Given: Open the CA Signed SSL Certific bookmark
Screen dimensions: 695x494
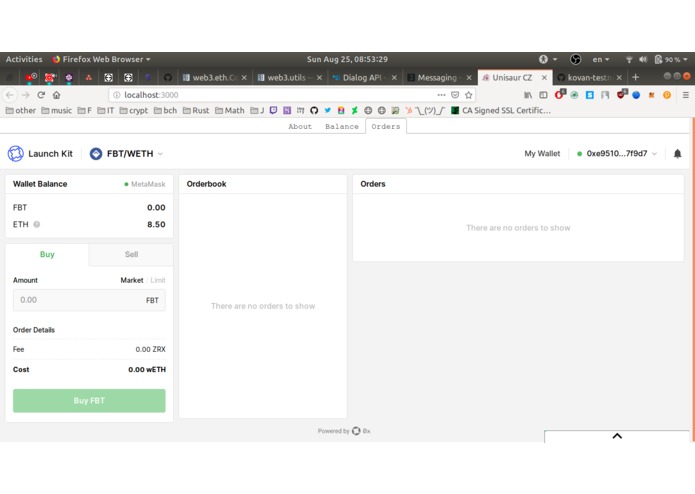Looking at the screenshot, I should (501, 110).
